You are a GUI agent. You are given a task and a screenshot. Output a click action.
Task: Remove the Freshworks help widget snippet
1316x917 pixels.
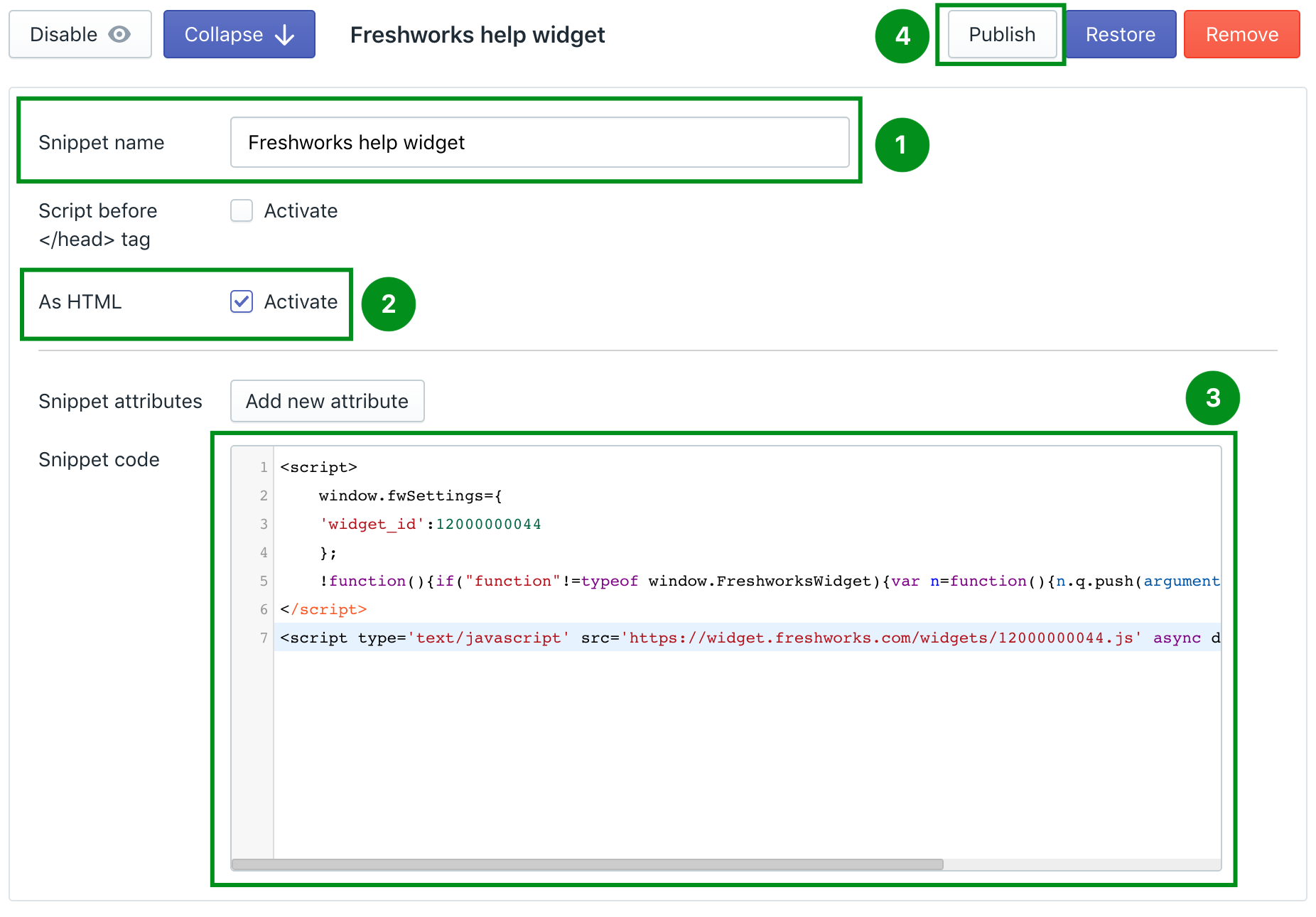1241,34
